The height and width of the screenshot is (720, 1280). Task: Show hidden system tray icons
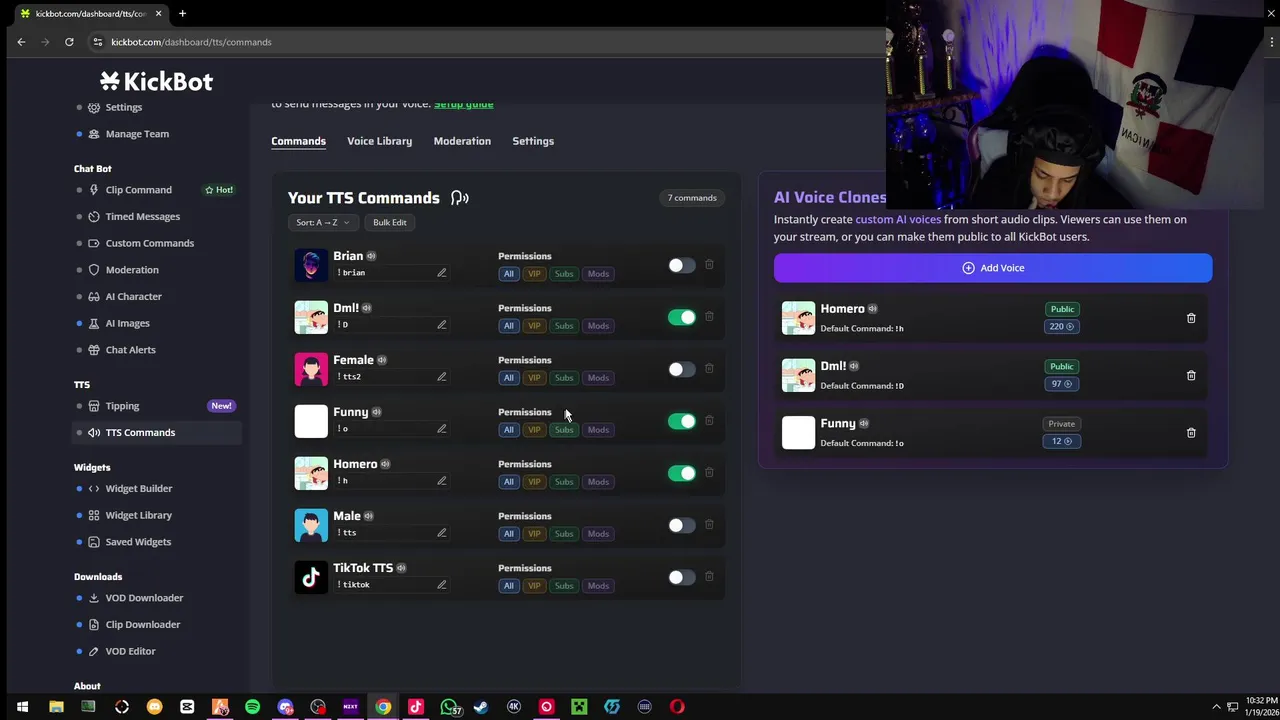pyautogui.click(x=1217, y=707)
